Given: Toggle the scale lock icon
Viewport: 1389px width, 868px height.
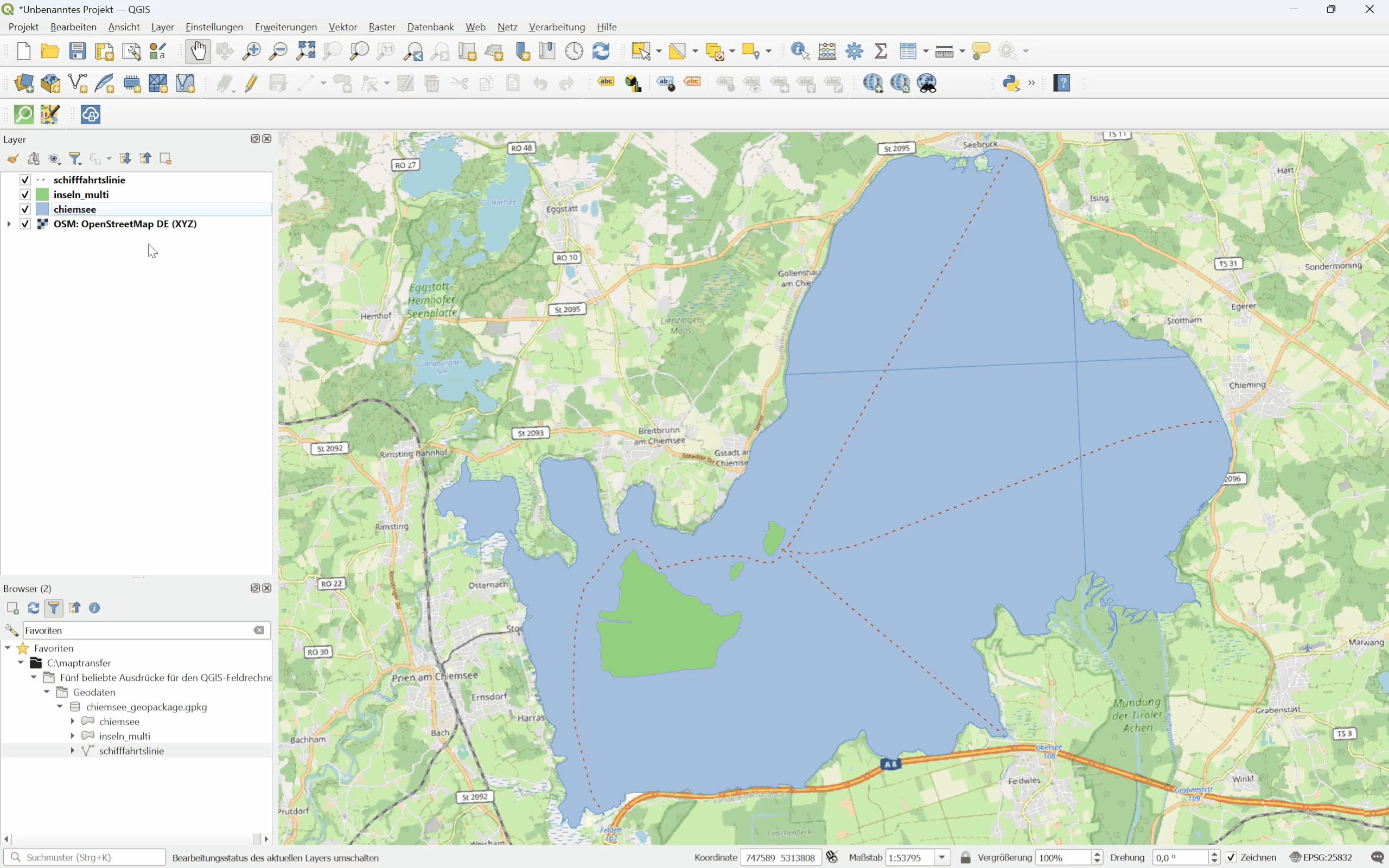Looking at the screenshot, I should pyautogui.click(x=965, y=857).
